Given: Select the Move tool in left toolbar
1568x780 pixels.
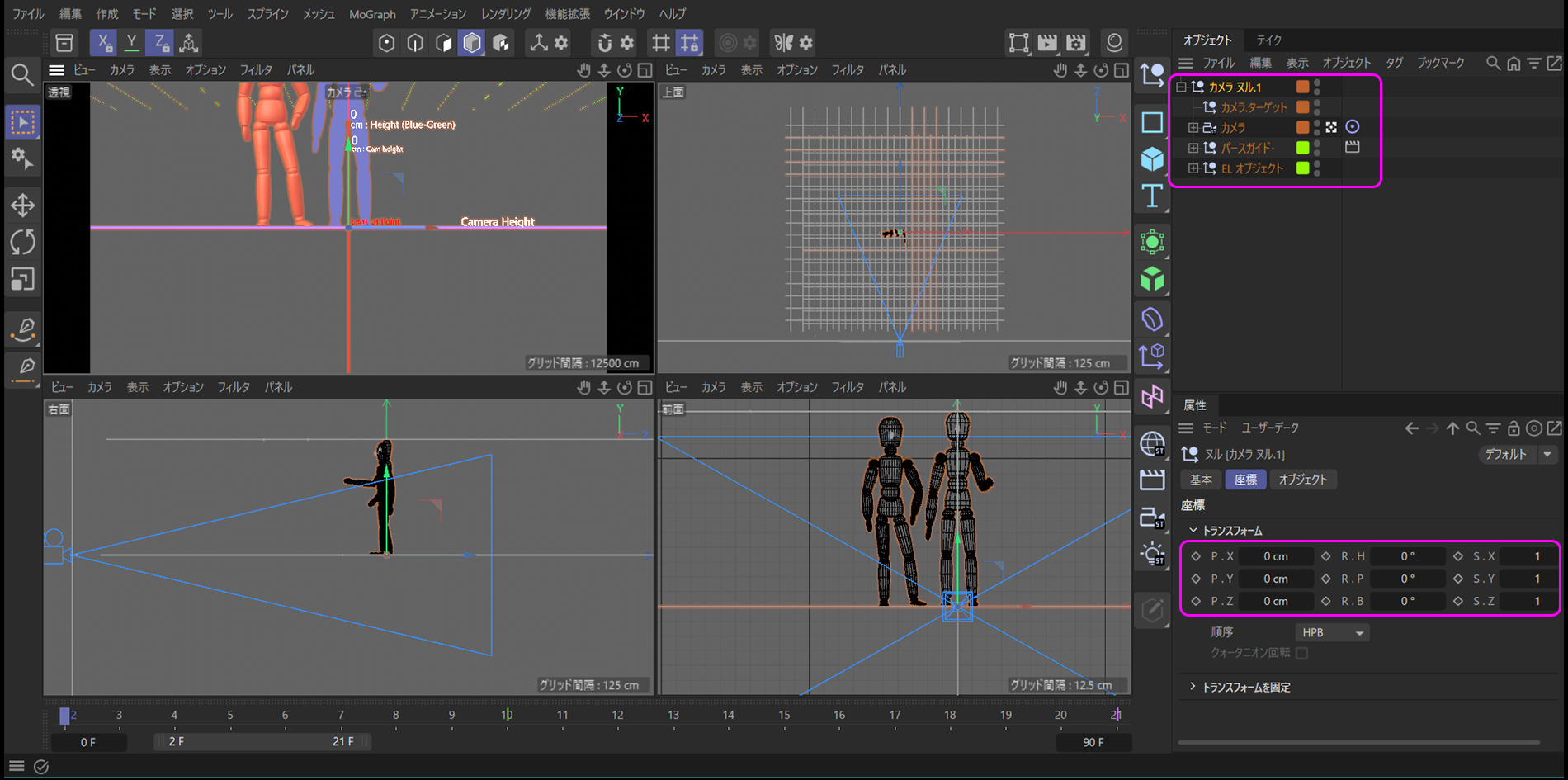Looking at the screenshot, I should (x=23, y=205).
